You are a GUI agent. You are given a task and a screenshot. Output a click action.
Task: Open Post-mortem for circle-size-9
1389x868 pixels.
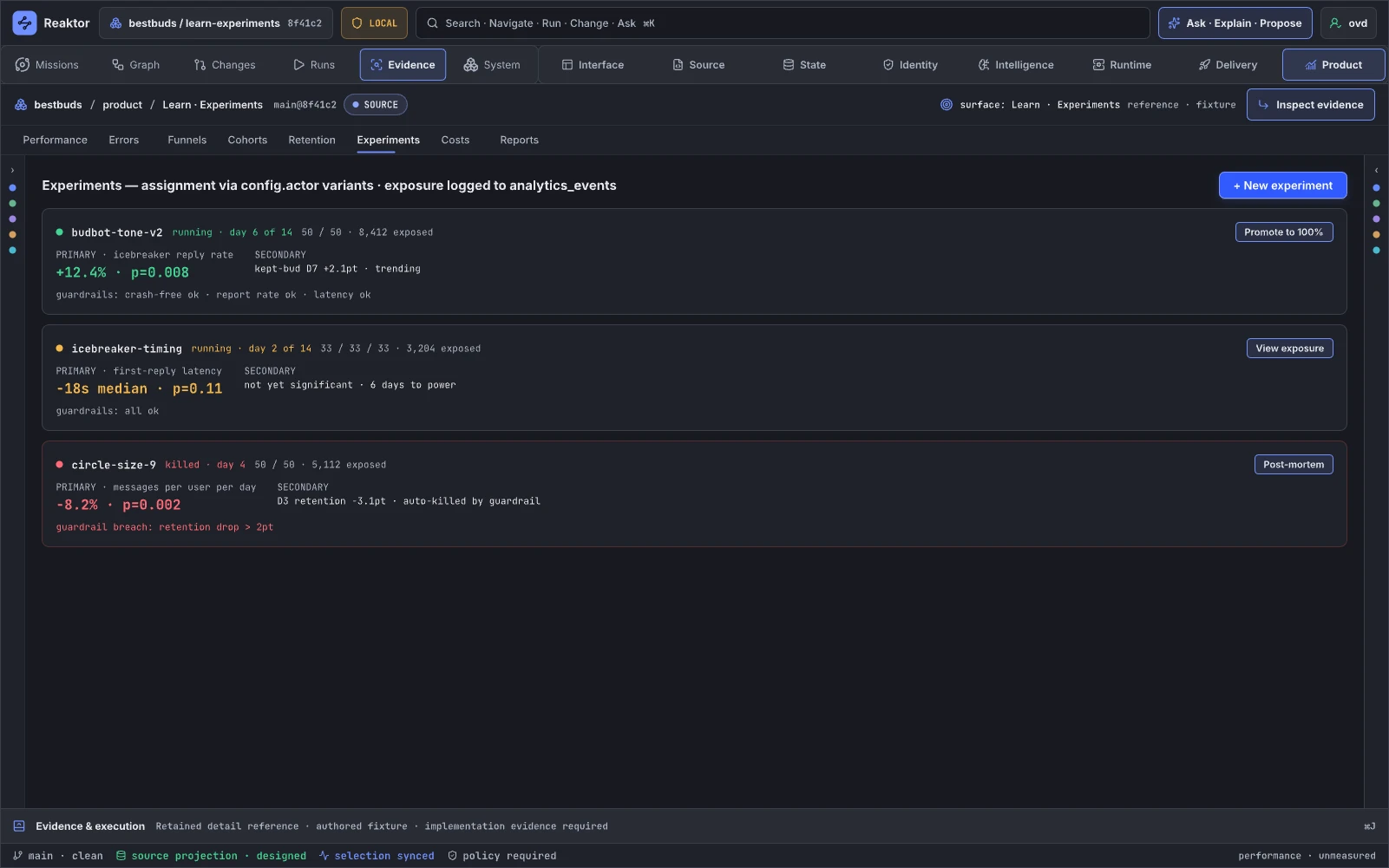point(1293,465)
